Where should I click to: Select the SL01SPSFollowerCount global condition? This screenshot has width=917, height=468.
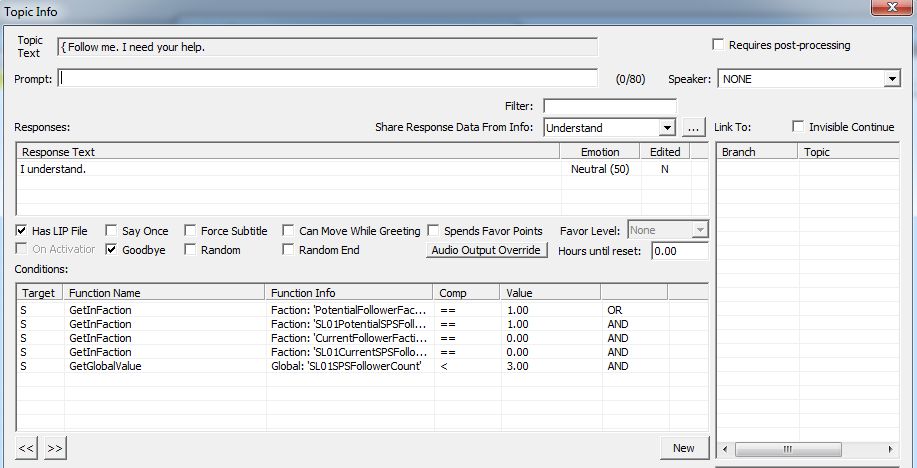(x=362, y=366)
